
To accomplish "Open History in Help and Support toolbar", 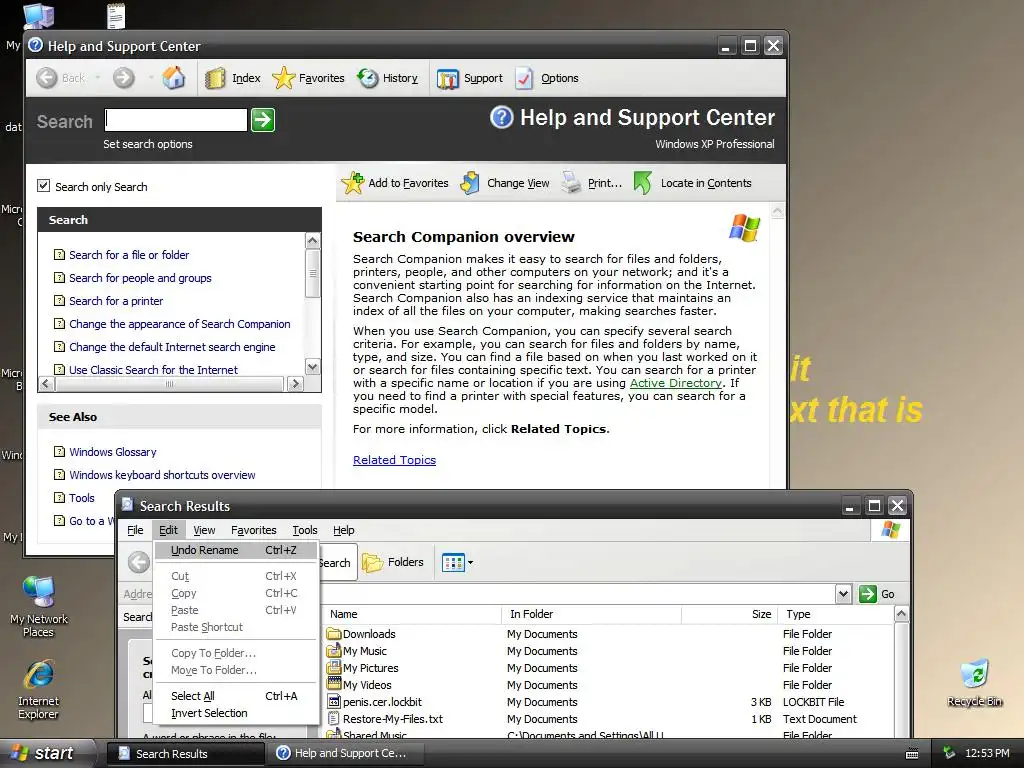I will (x=388, y=78).
